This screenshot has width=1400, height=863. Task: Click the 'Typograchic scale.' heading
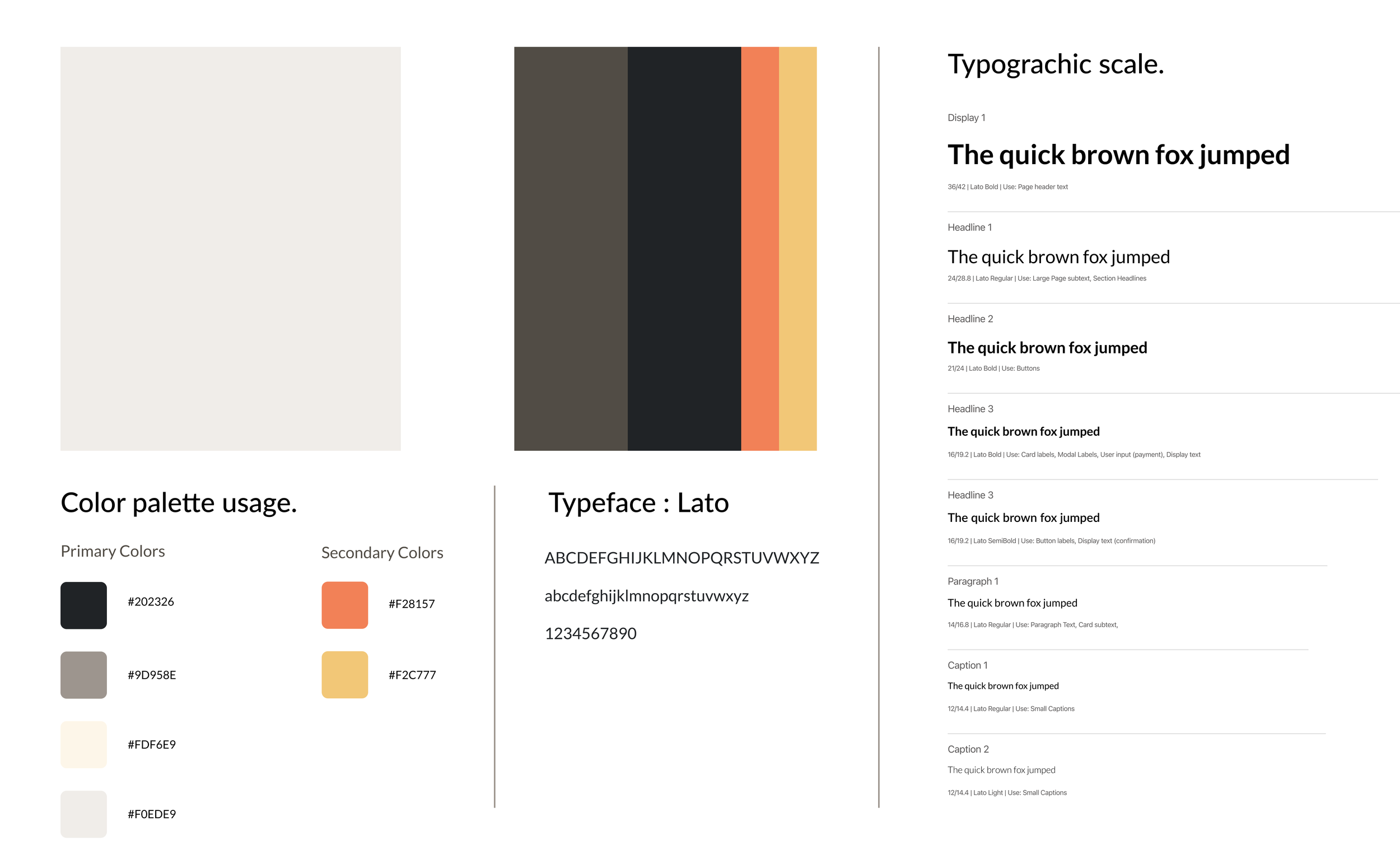click(x=1055, y=64)
